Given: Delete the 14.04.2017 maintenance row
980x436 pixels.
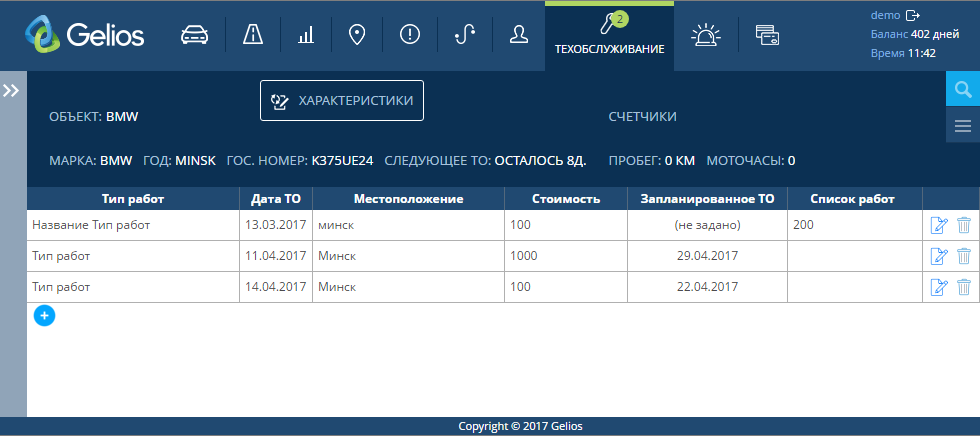Looking at the screenshot, I should pyautogui.click(x=963, y=288).
